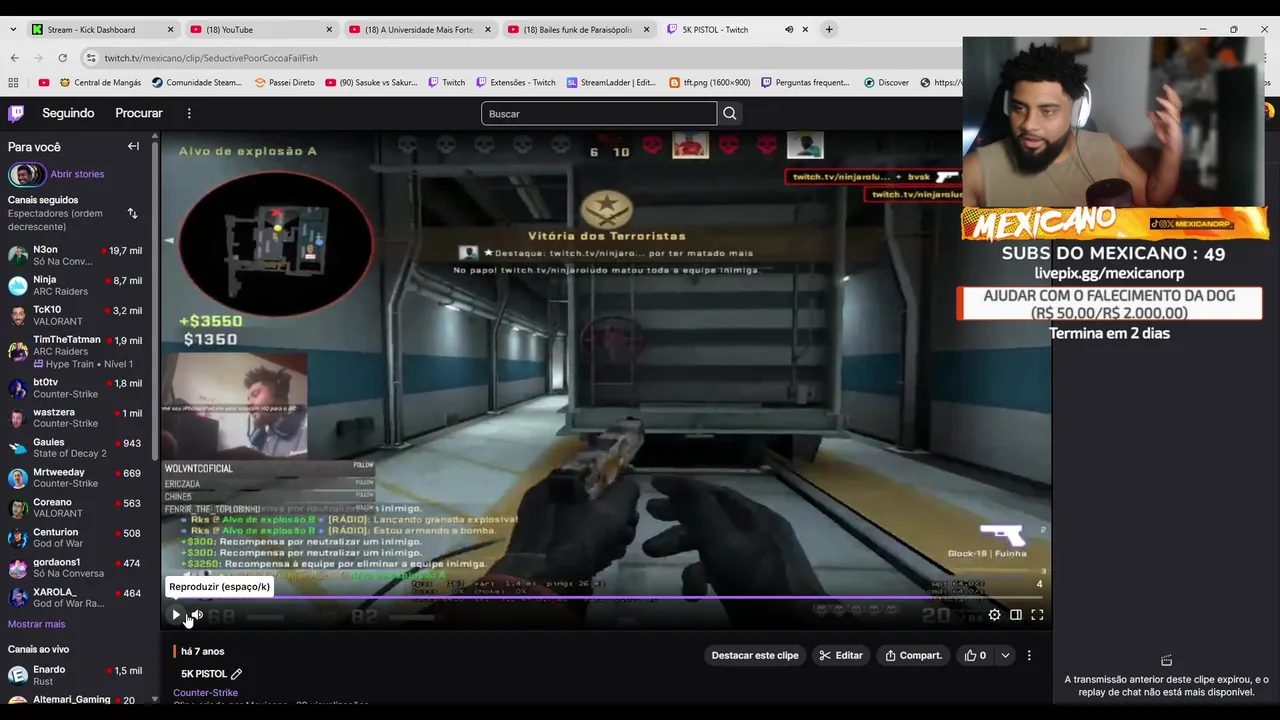Open TcK10 channel in sidebar
1280x720 pixels.
[75, 315]
